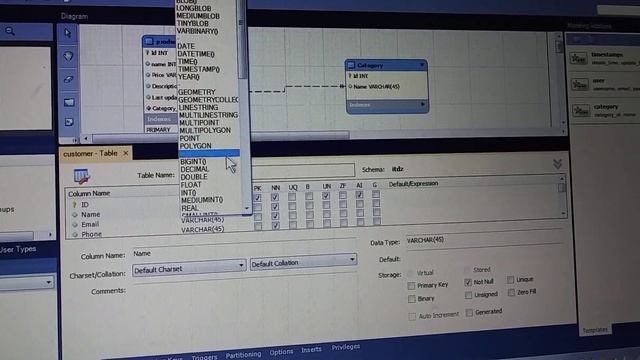Click the category template icon
Screen dimensions: 640x360
581,110
